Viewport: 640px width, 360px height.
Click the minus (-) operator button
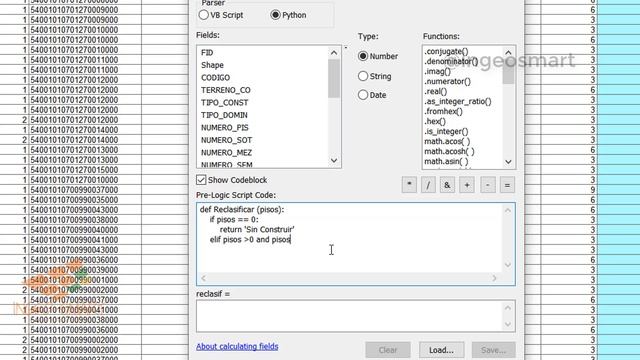coord(488,185)
